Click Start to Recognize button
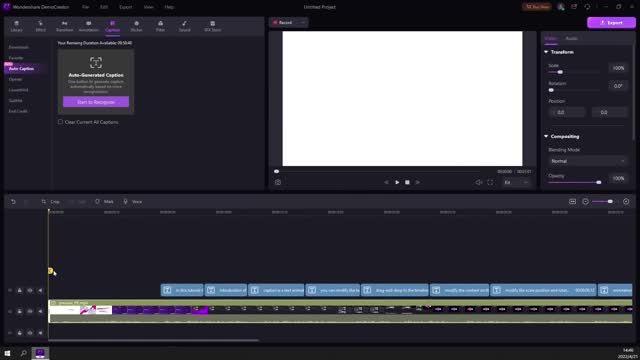Image resolution: width=640 pixels, height=360 pixels. [x=96, y=102]
